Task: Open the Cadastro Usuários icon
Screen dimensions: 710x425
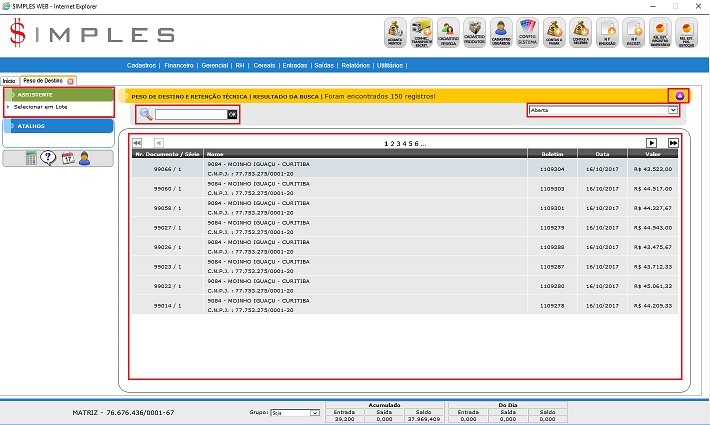Action: 501,33
